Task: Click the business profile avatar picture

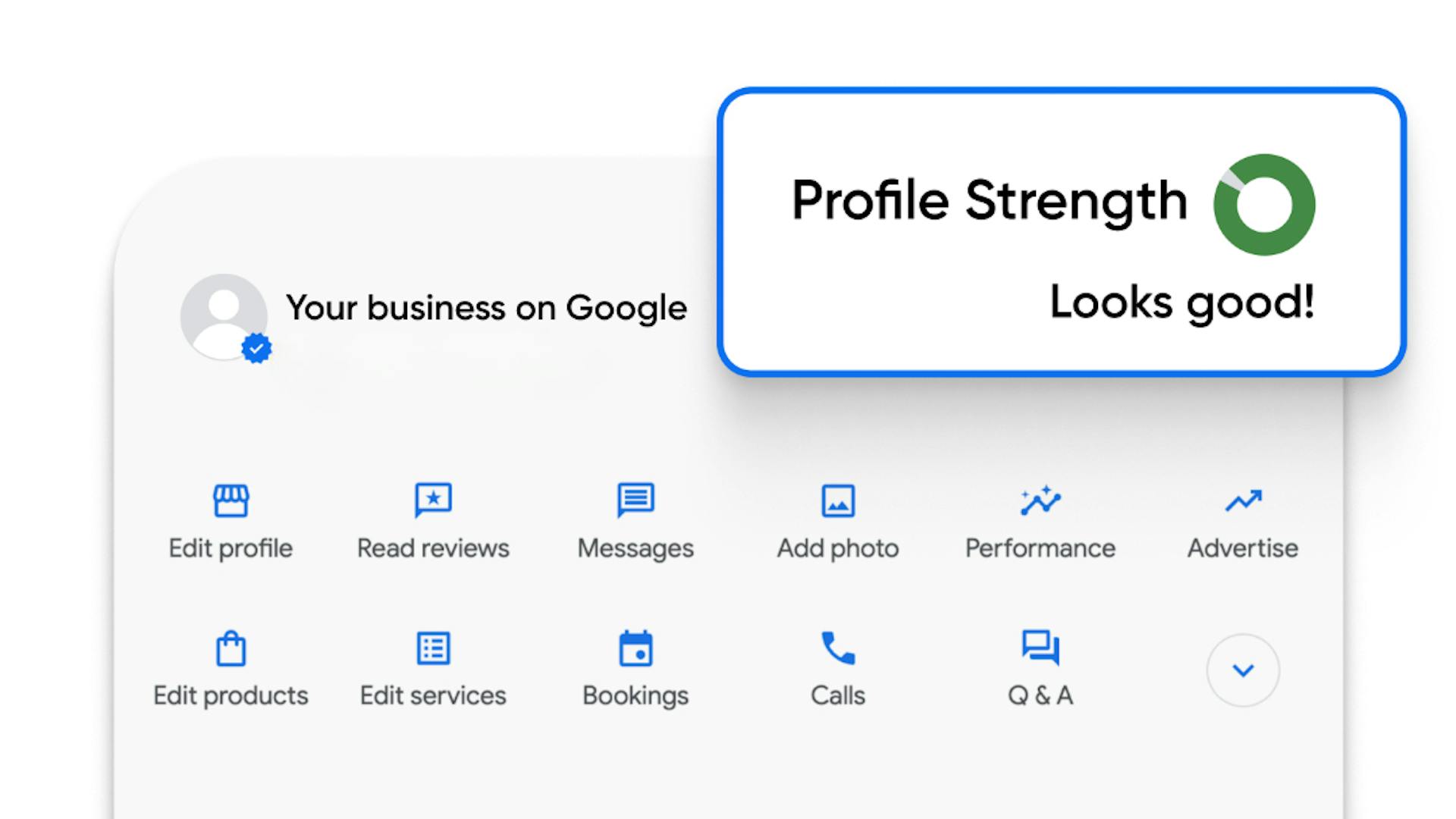Action: point(224,317)
